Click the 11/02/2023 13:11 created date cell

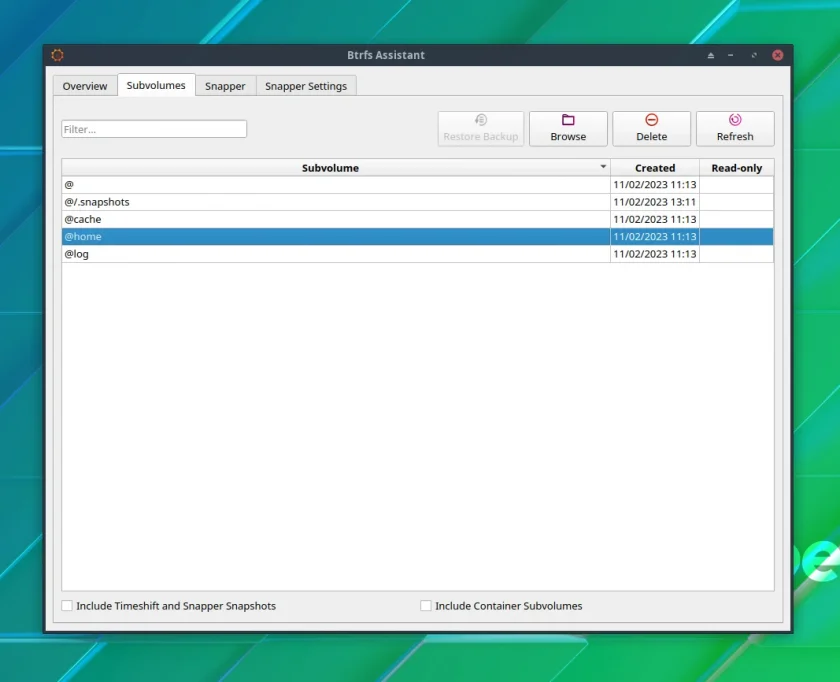[655, 202]
